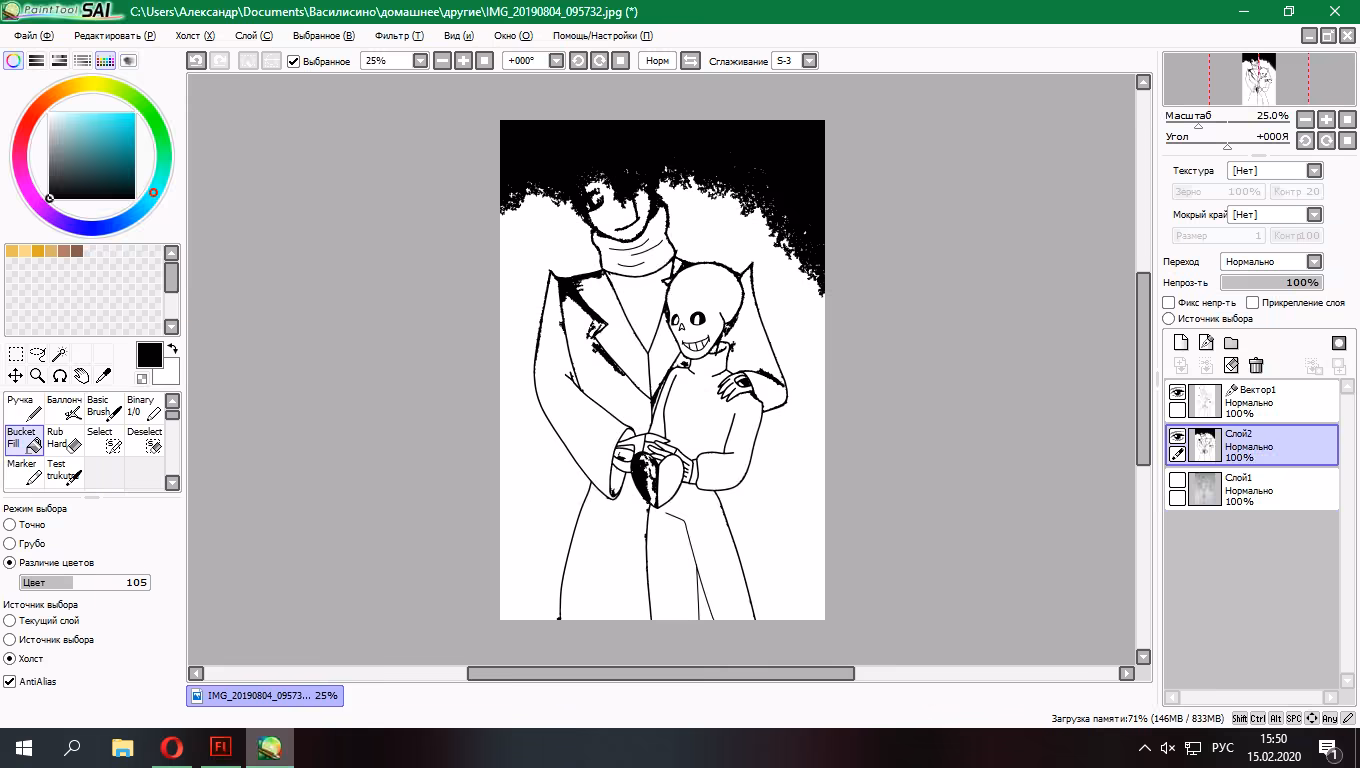The height and width of the screenshot is (768, 1360).
Task: Select the Текущий слой radio option
Action: tap(10, 620)
